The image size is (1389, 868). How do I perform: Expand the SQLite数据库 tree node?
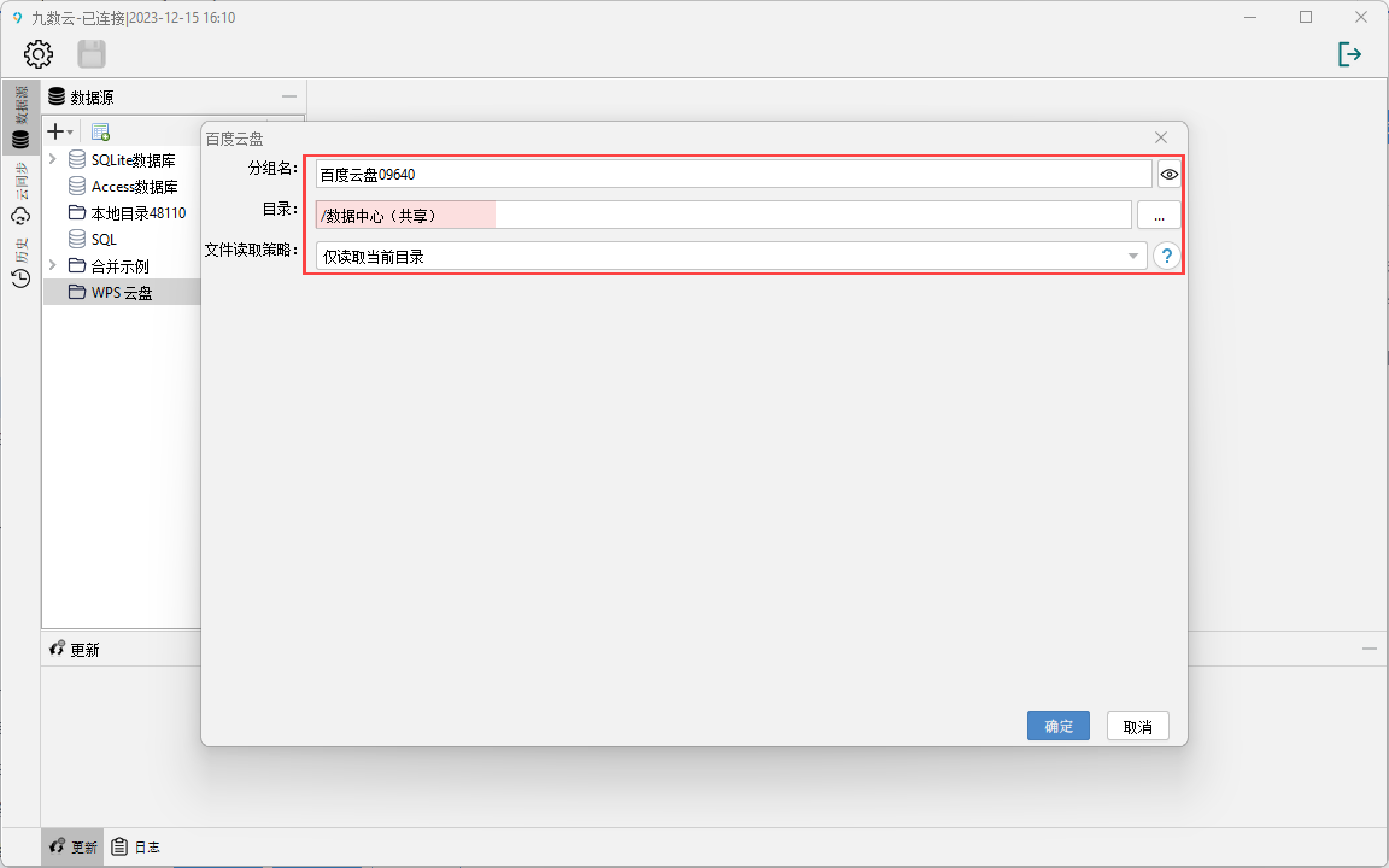pyautogui.click(x=53, y=159)
